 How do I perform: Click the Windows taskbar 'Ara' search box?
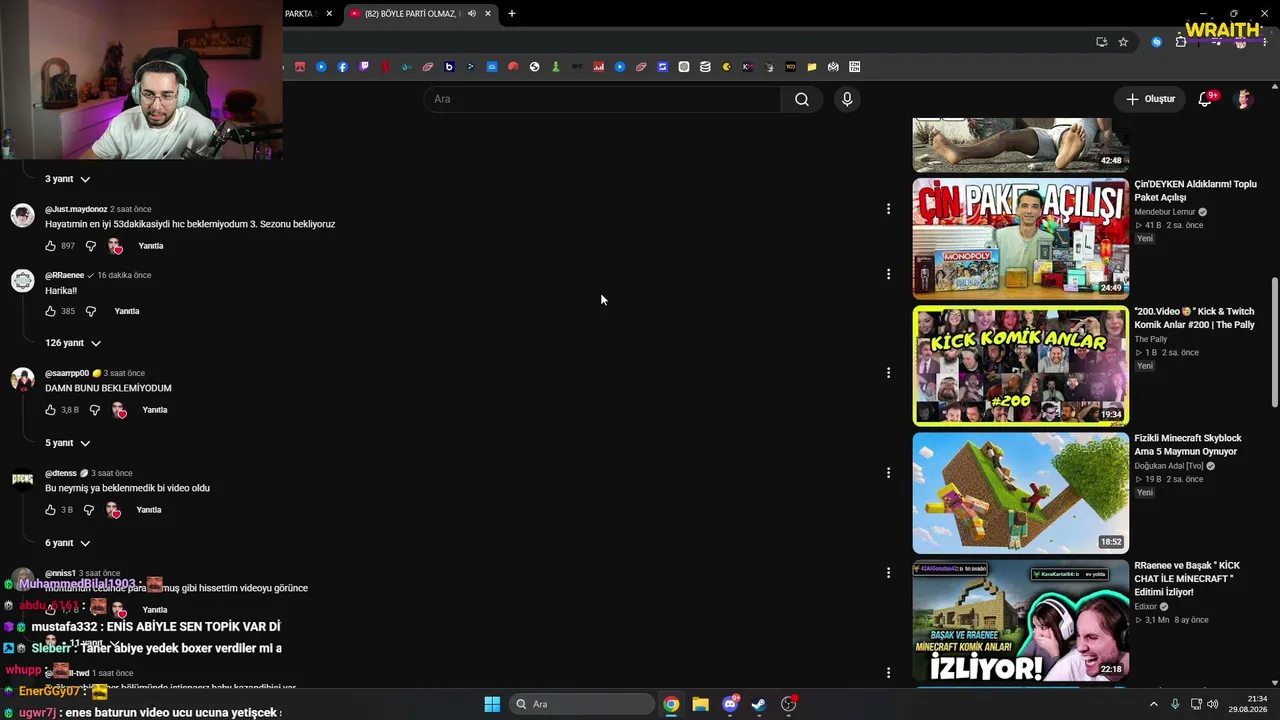click(581, 704)
